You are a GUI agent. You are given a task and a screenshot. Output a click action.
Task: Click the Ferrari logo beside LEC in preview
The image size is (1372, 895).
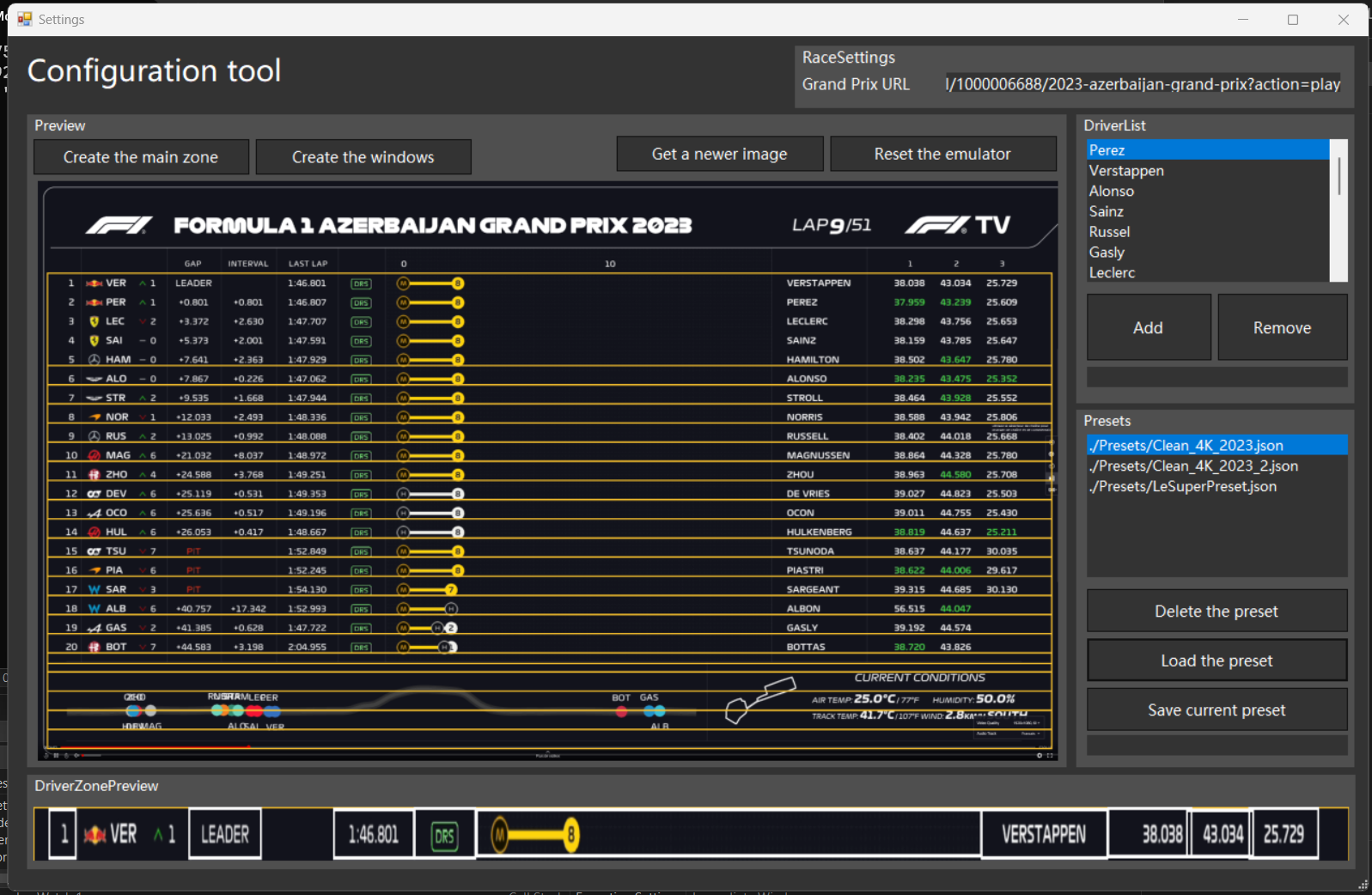(x=95, y=321)
